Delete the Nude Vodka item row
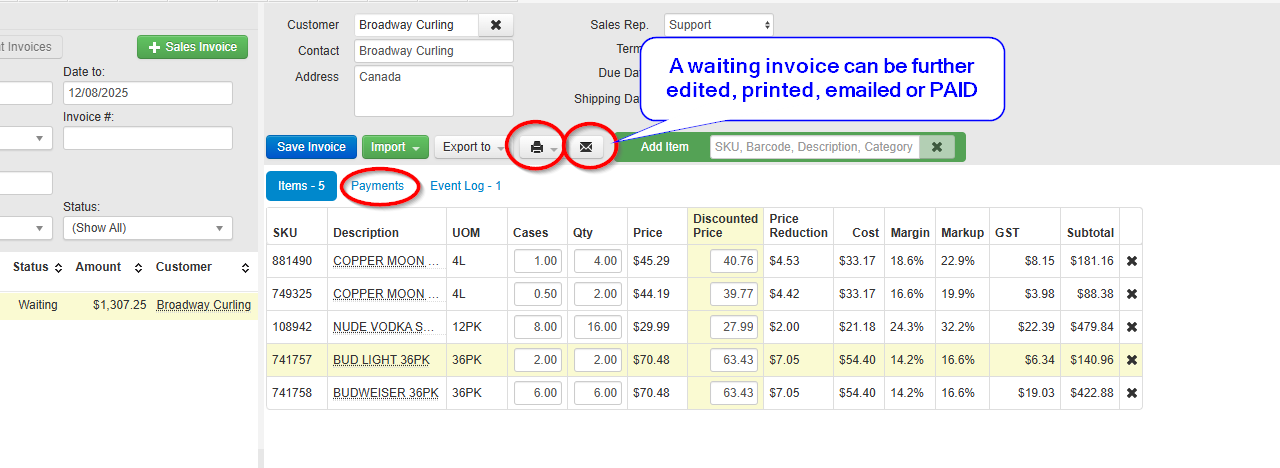 1132,327
